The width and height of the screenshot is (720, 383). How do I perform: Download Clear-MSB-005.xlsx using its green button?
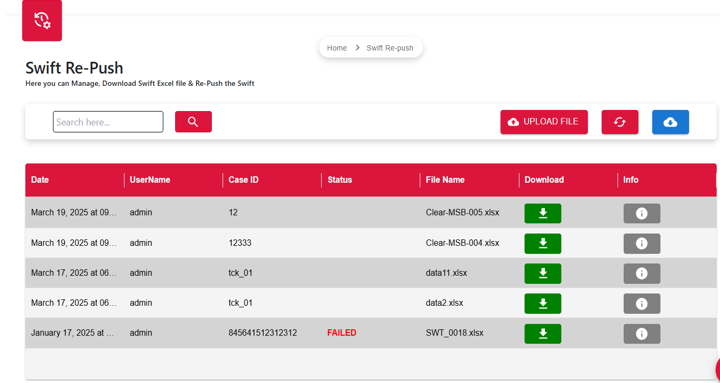(x=543, y=214)
